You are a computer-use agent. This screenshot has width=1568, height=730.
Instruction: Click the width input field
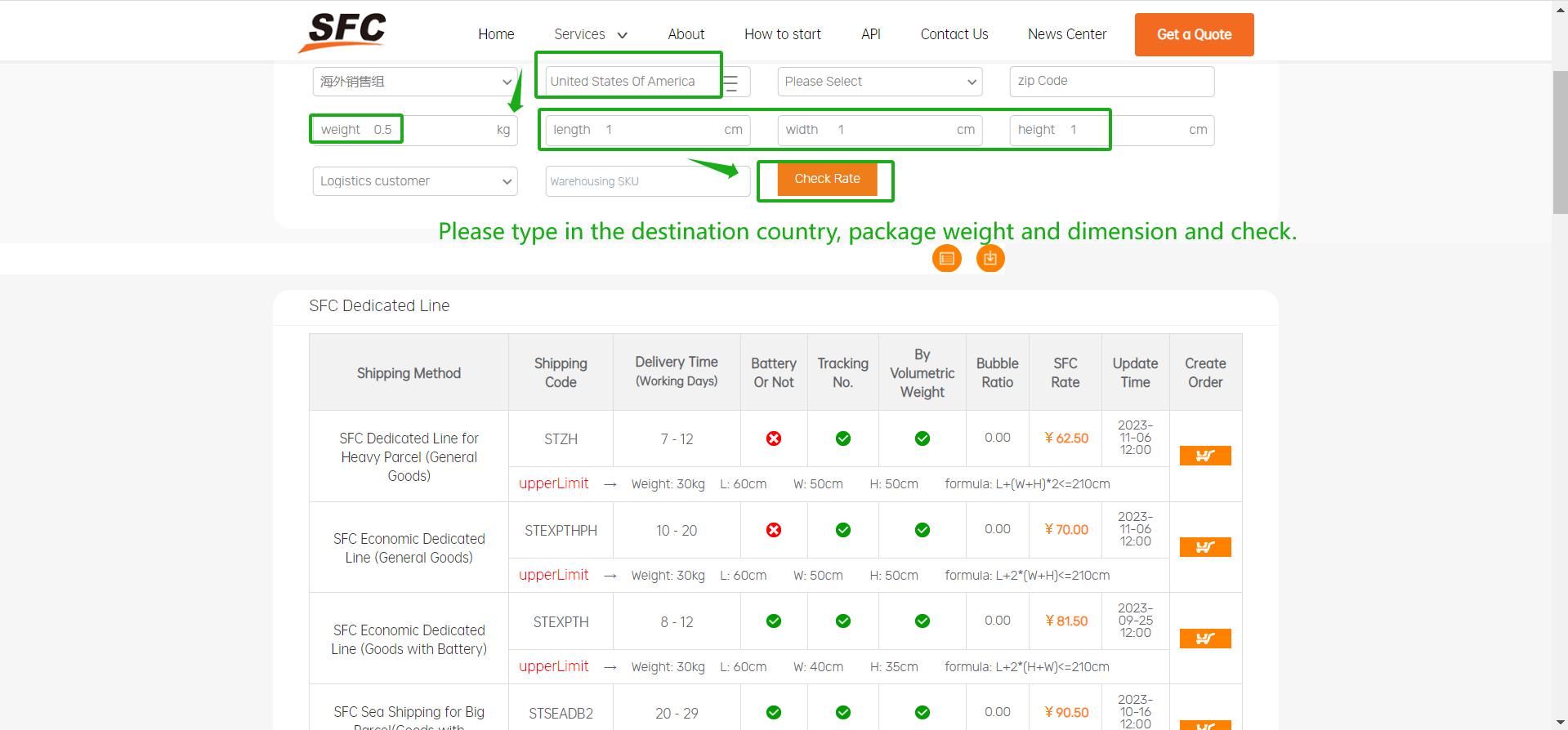[880, 130]
